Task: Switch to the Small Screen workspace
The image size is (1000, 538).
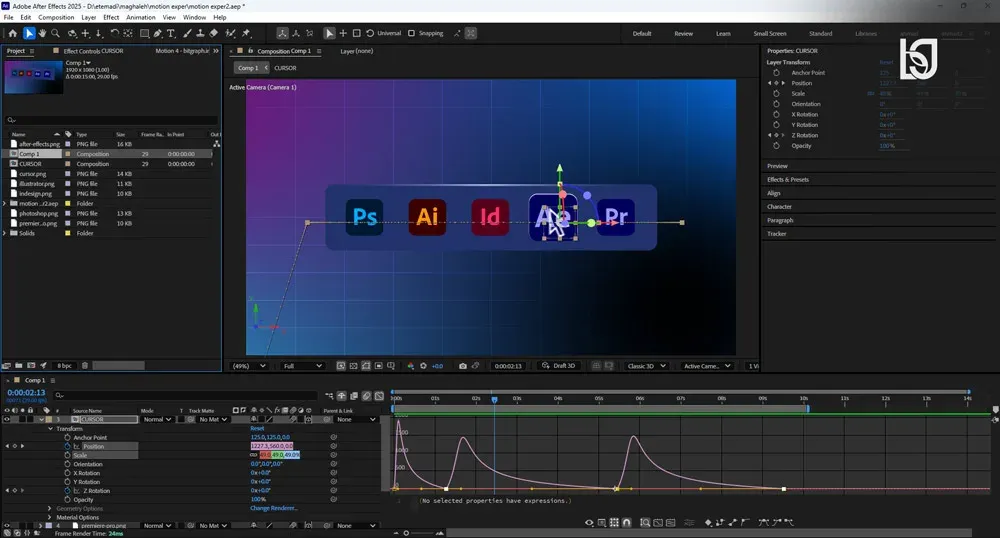Action: tap(770, 34)
